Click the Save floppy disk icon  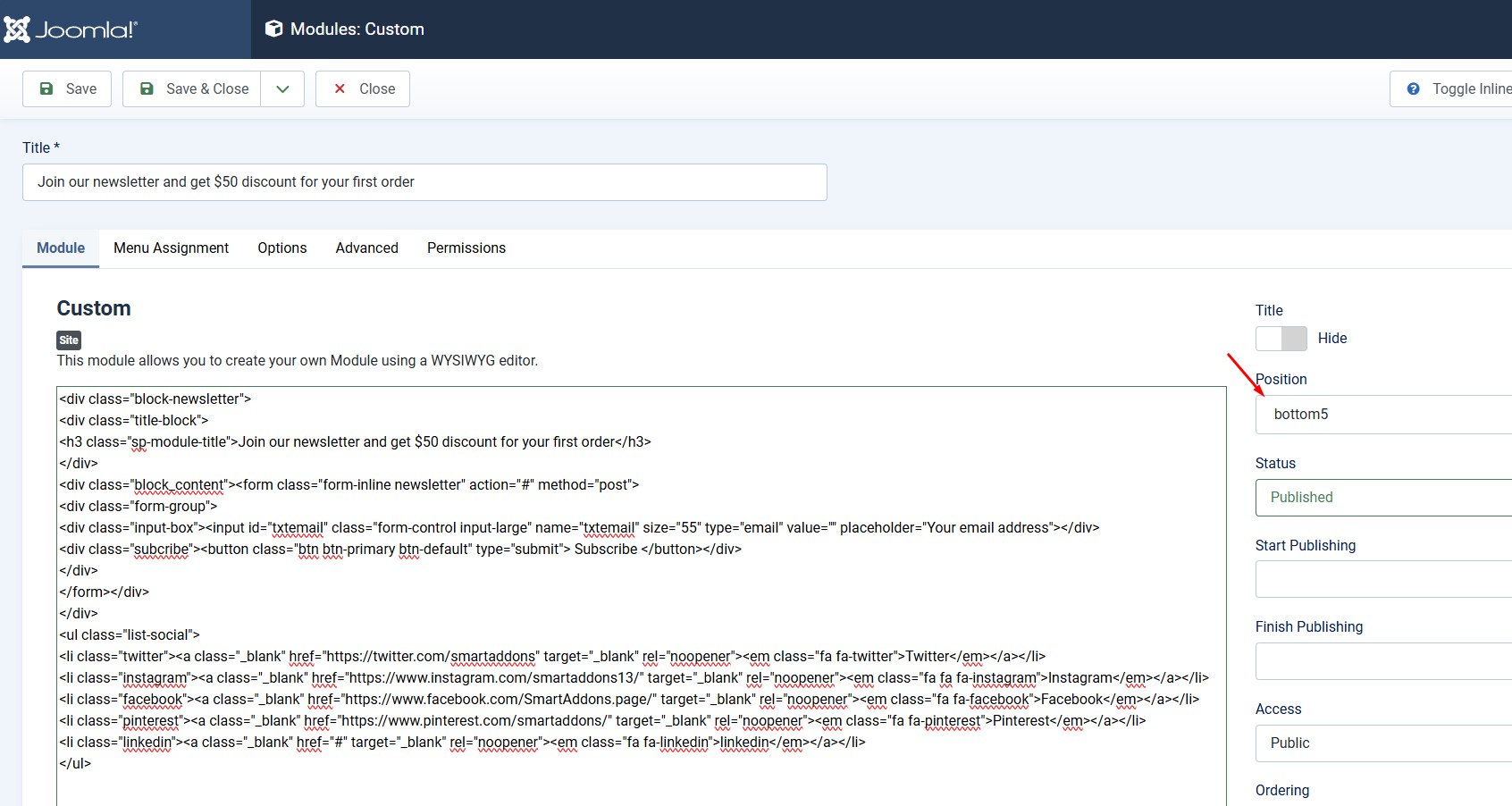(x=46, y=88)
